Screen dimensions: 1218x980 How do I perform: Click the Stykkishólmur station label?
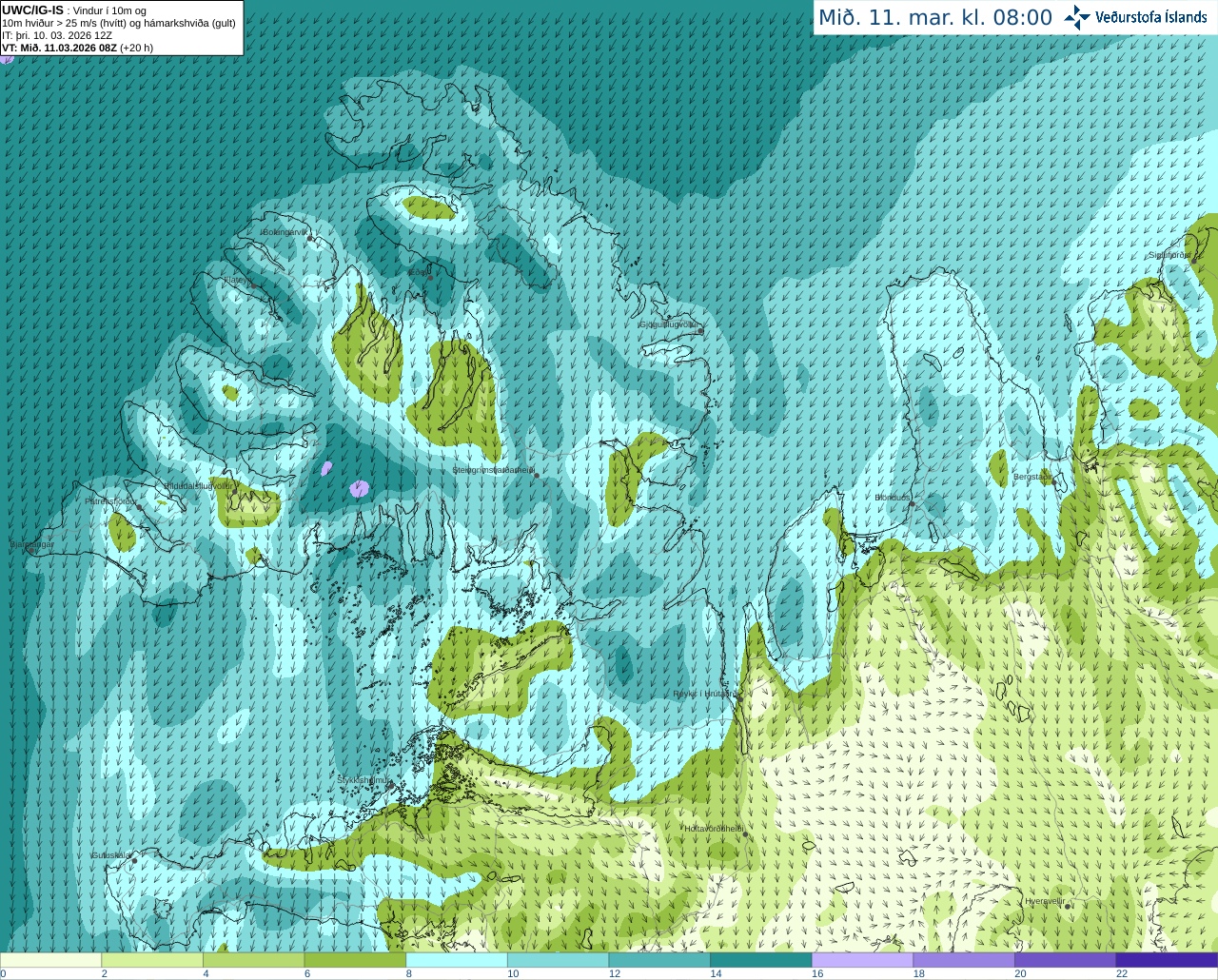click(x=364, y=780)
